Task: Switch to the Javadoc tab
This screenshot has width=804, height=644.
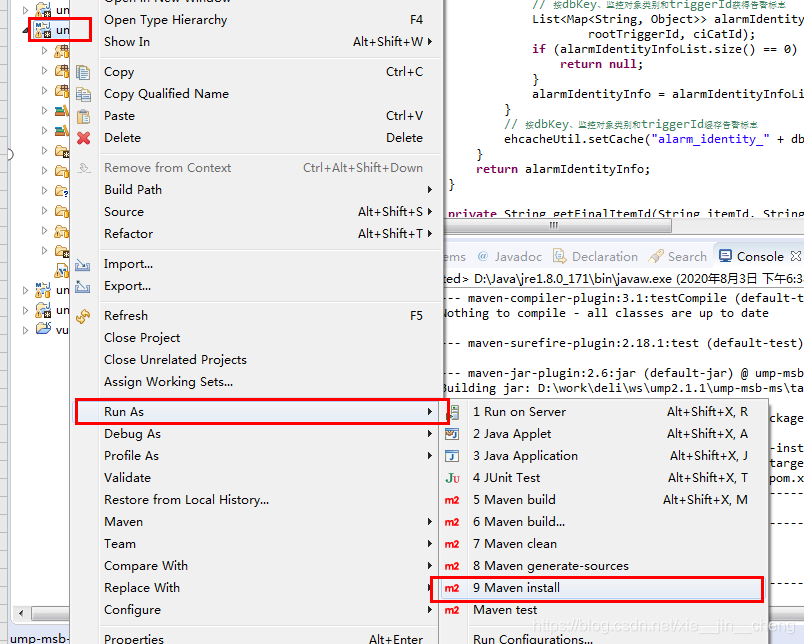Action: pyautogui.click(x=509, y=256)
